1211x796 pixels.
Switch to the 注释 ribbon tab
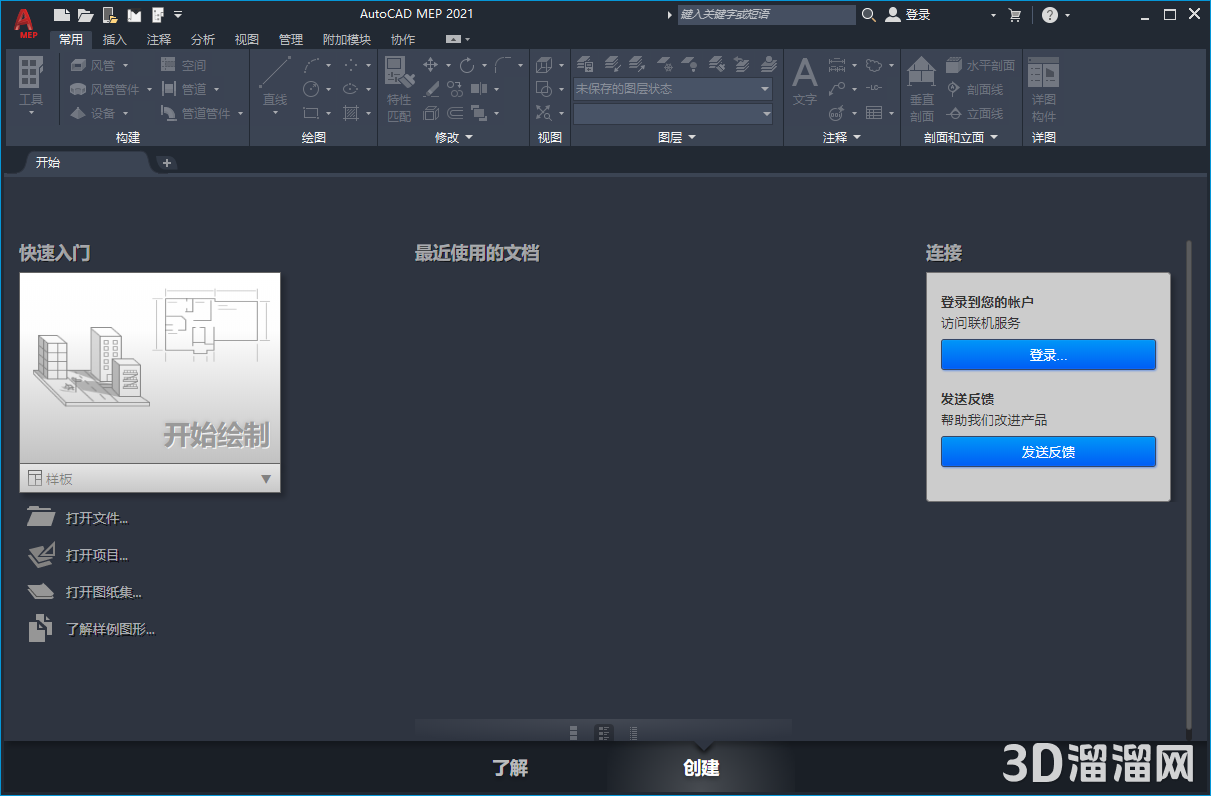point(159,40)
